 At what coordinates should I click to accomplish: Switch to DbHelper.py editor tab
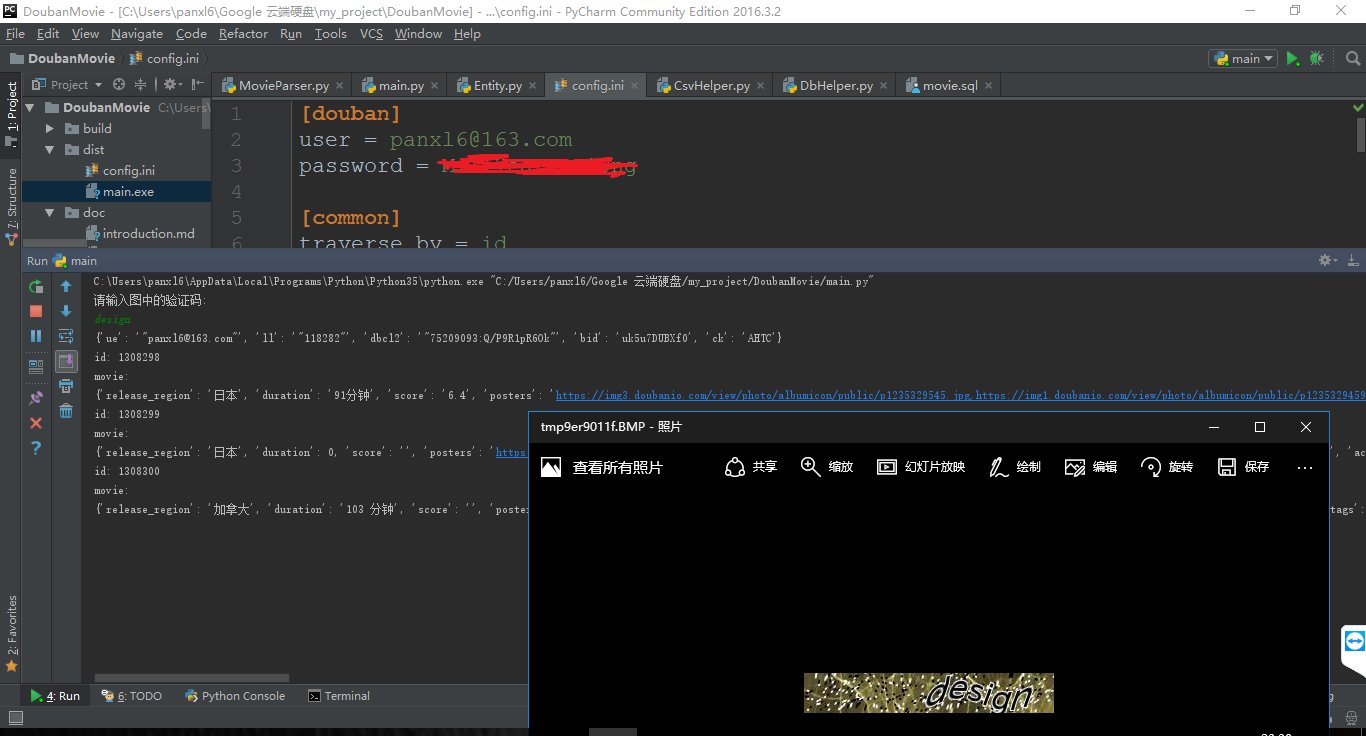(x=835, y=85)
